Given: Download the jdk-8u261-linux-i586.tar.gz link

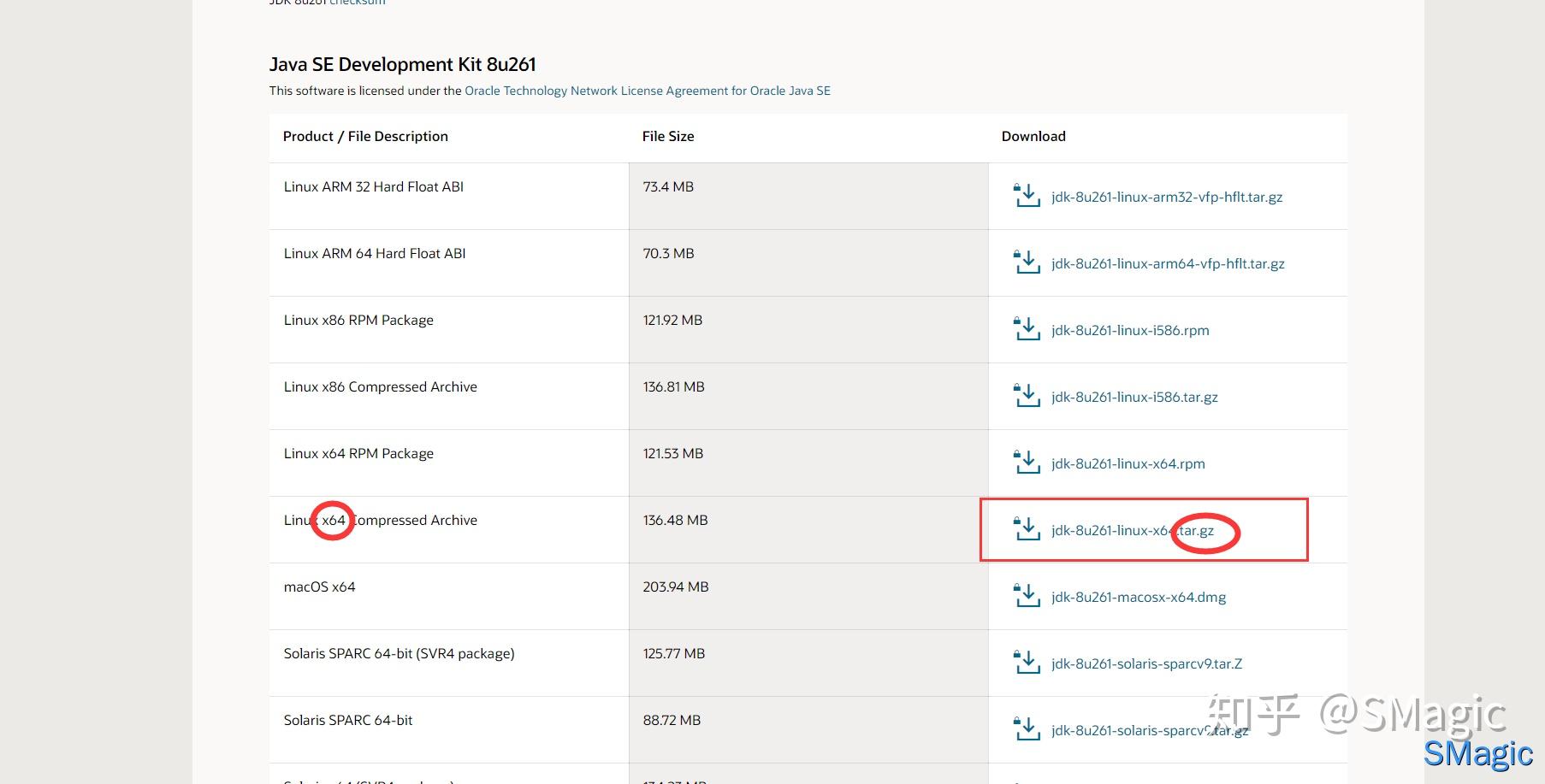Looking at the screenshot, I should tap(1134, 397).
